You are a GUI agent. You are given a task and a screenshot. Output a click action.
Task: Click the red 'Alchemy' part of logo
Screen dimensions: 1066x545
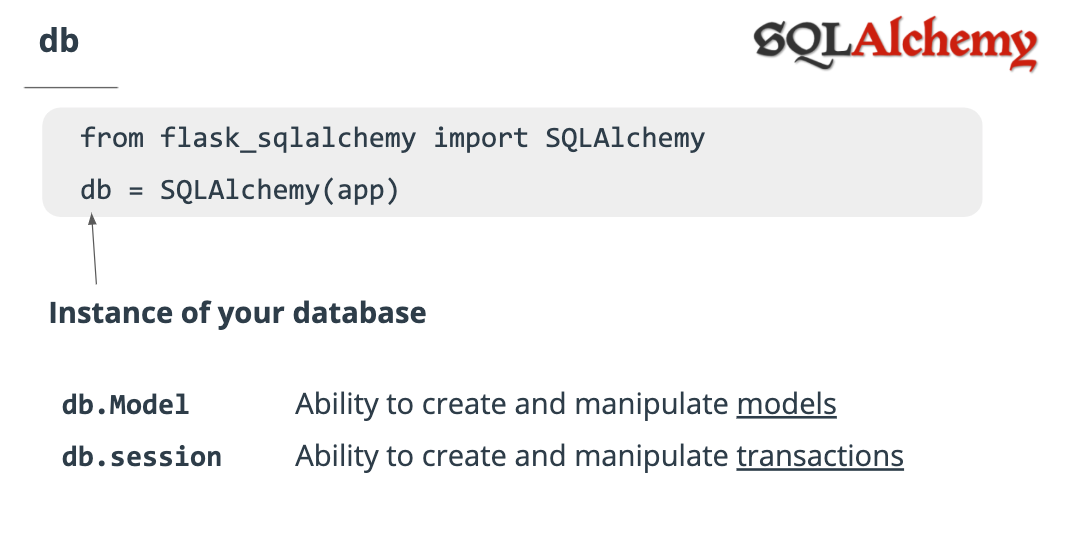pyautogui.click(x=945, y=42)
